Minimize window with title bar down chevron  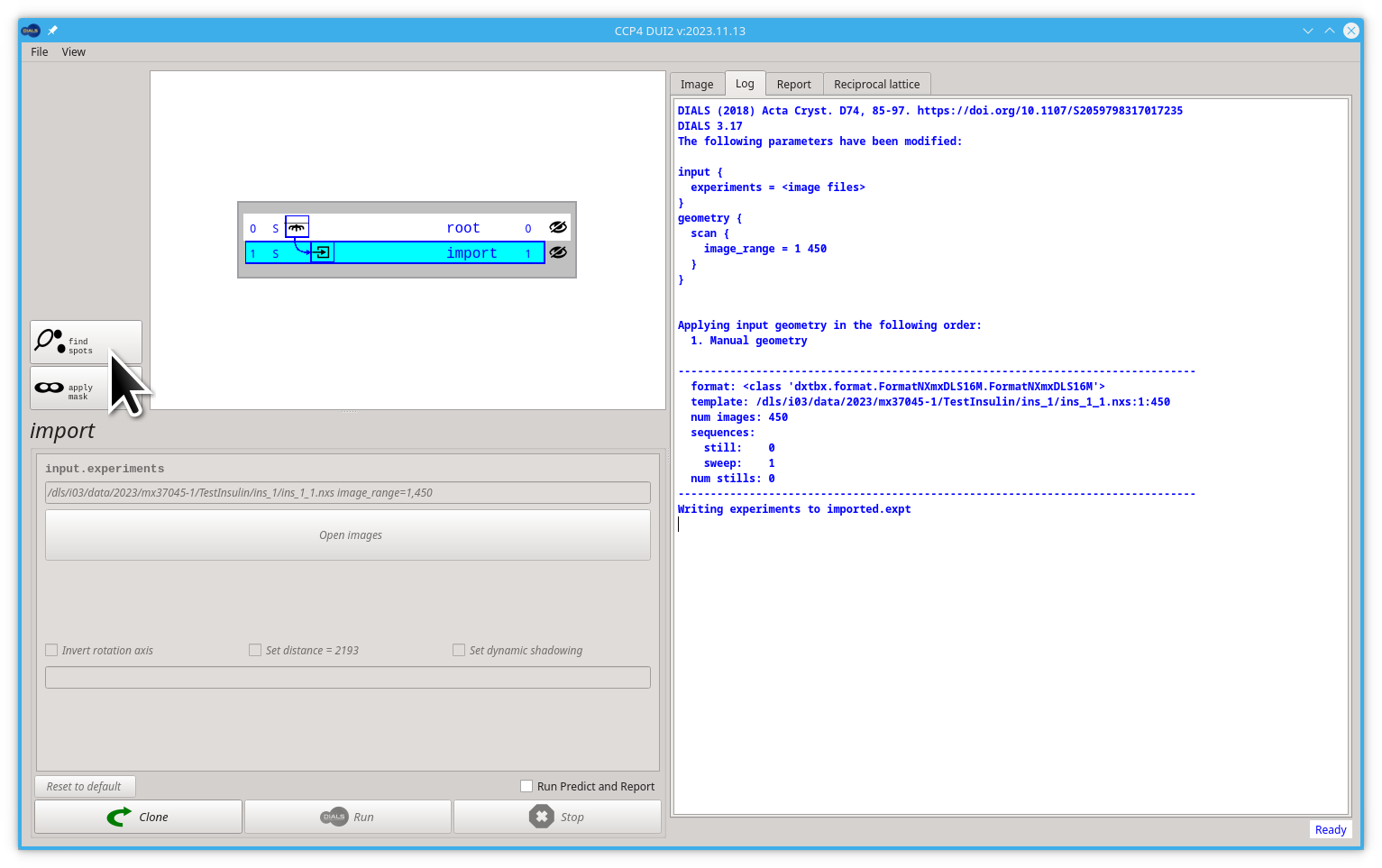(1308, 31)
